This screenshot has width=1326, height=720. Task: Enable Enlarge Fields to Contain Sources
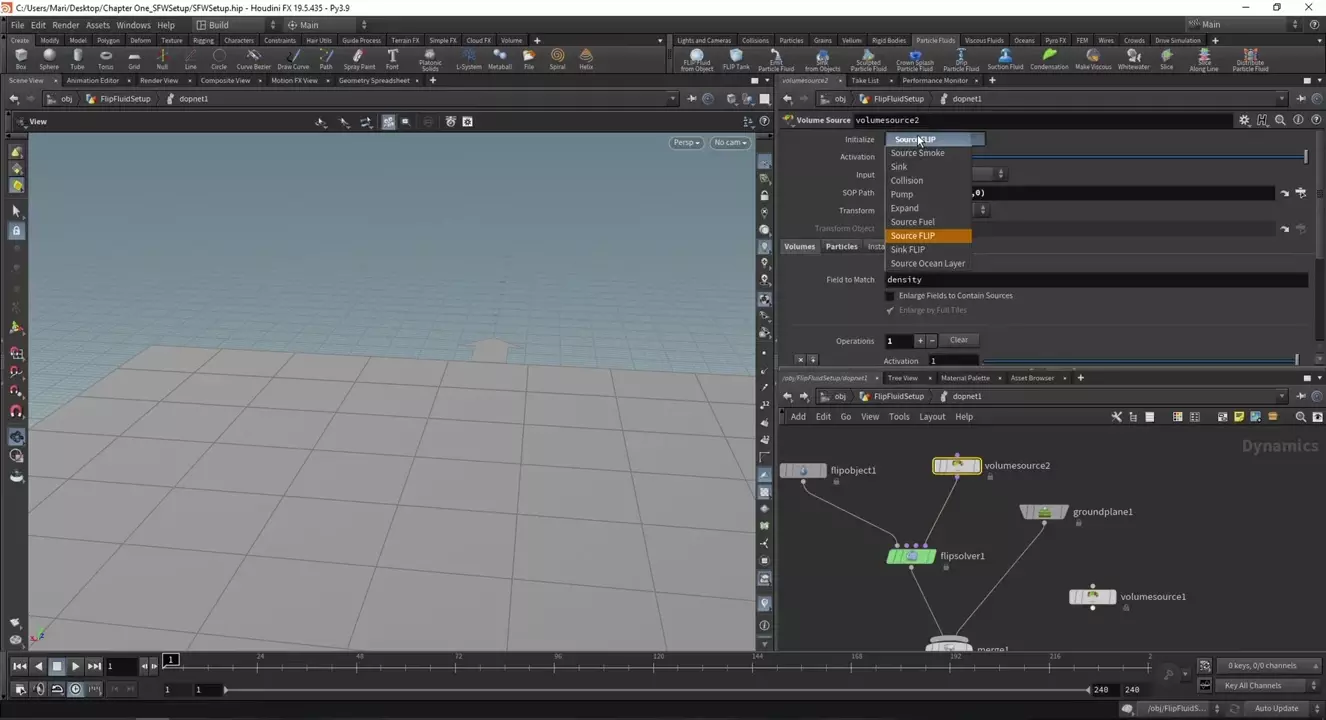point(890,296)
